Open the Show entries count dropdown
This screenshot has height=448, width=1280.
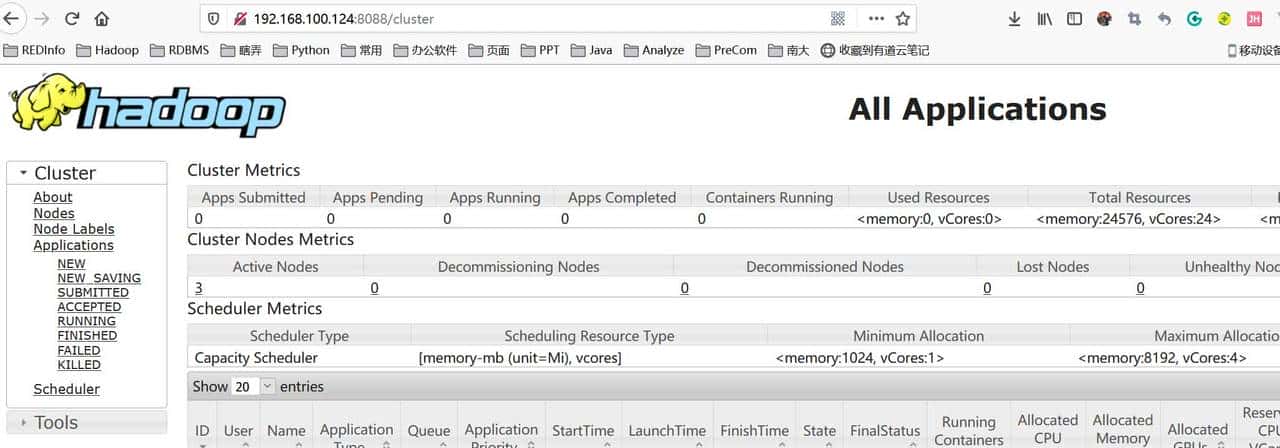(x=253, y=386)
